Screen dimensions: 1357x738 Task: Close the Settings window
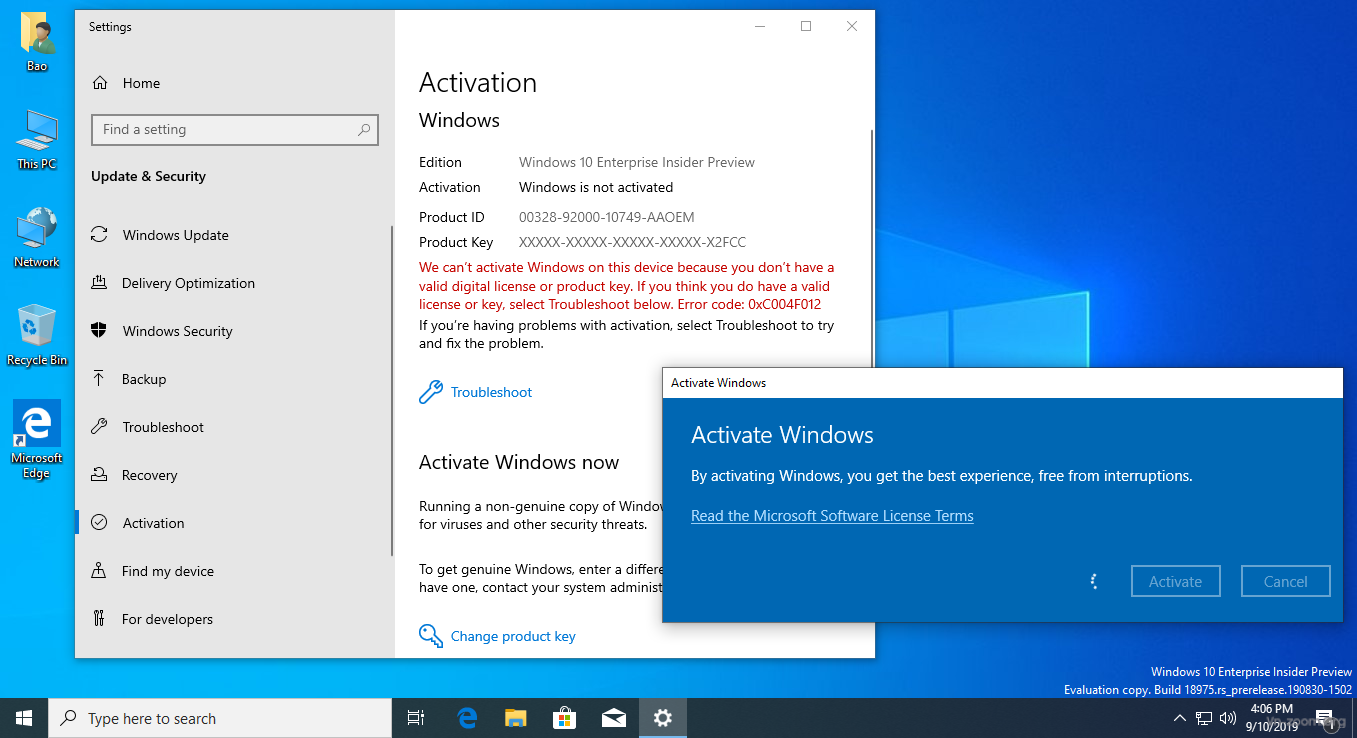tap(852, 27)
